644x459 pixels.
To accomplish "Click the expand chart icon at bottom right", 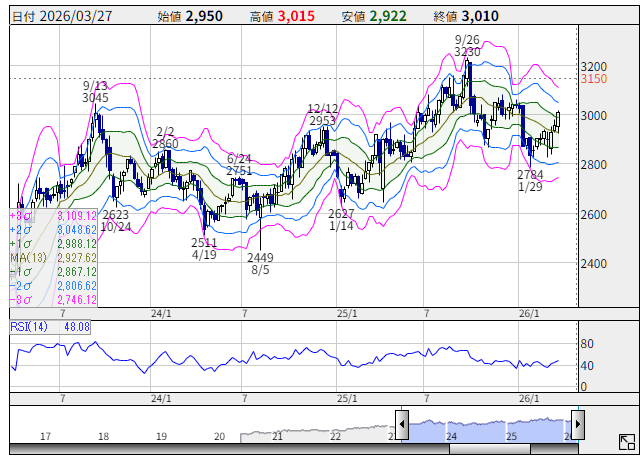I will click(626, 442).
